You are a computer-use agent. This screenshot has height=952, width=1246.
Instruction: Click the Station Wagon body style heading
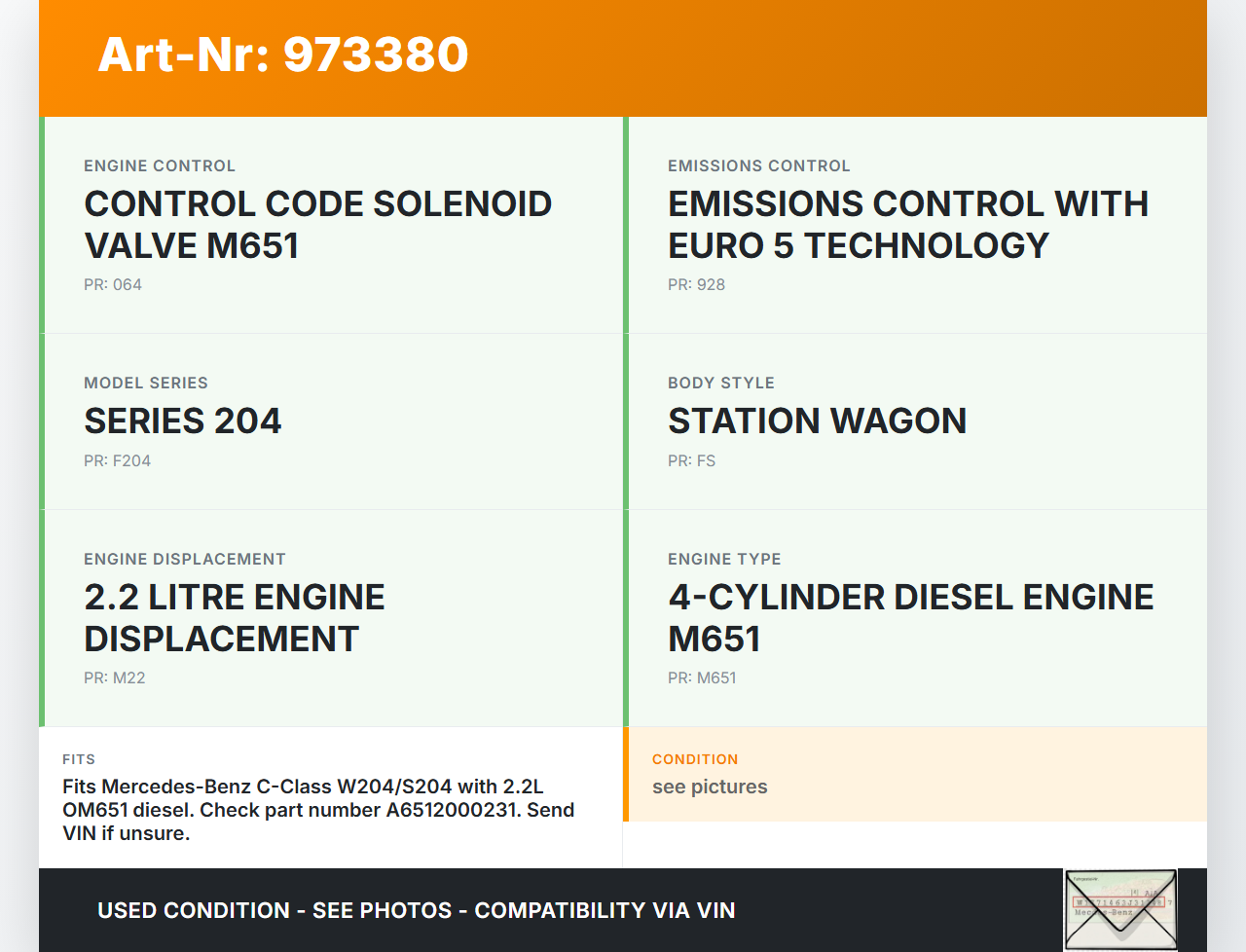click(x=817, y=421)
